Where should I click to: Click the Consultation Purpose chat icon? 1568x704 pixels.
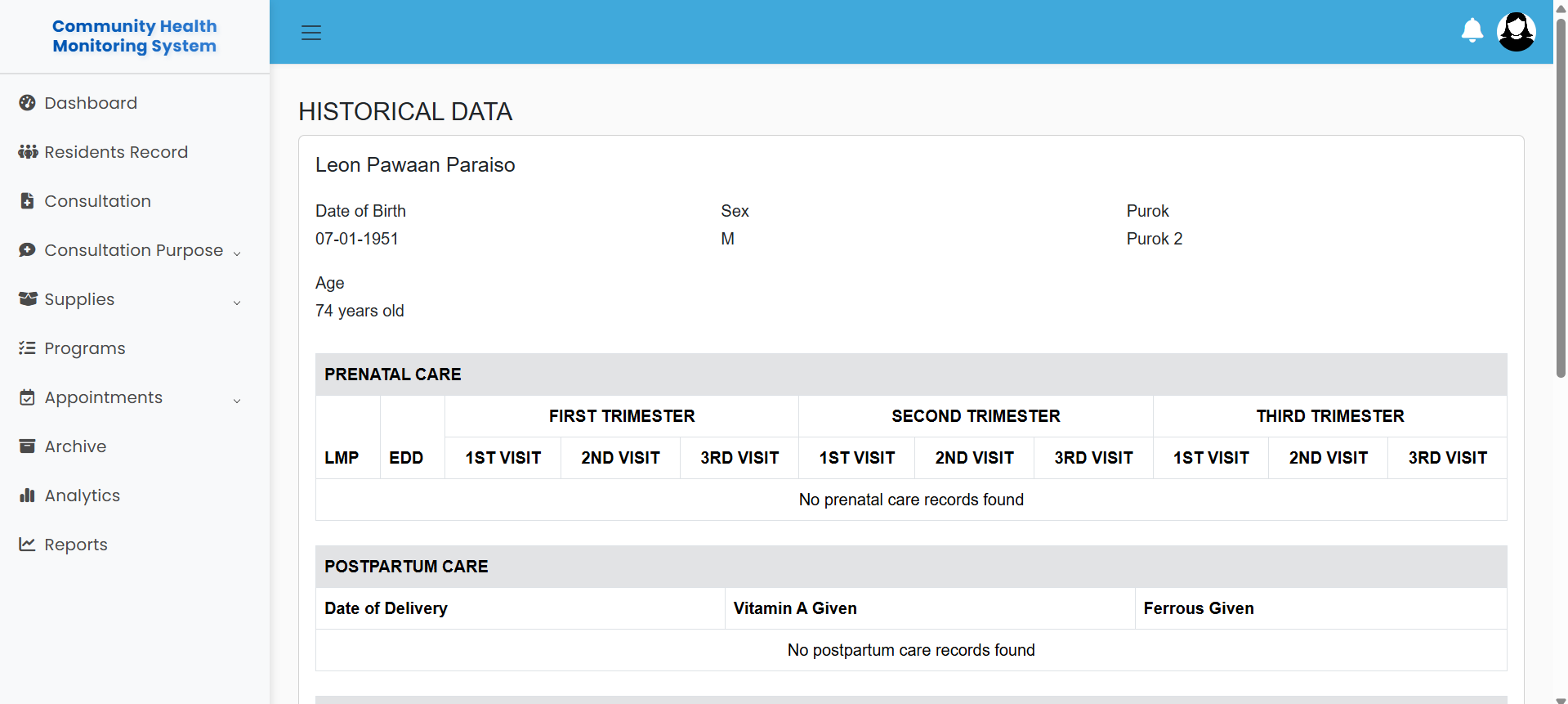28,250
